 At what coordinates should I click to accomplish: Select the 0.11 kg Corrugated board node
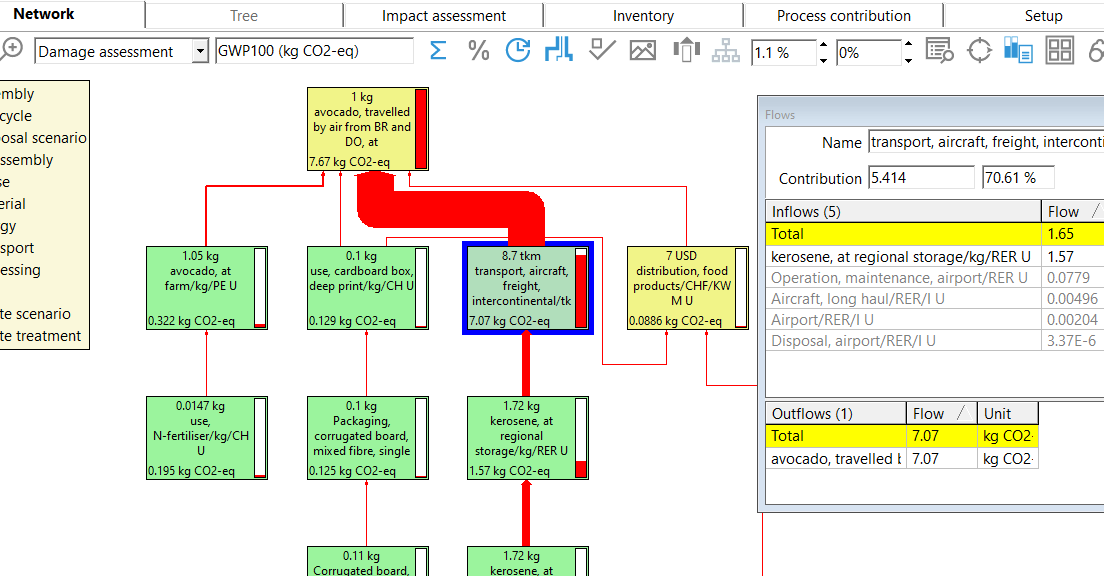(x=368, y=561)
